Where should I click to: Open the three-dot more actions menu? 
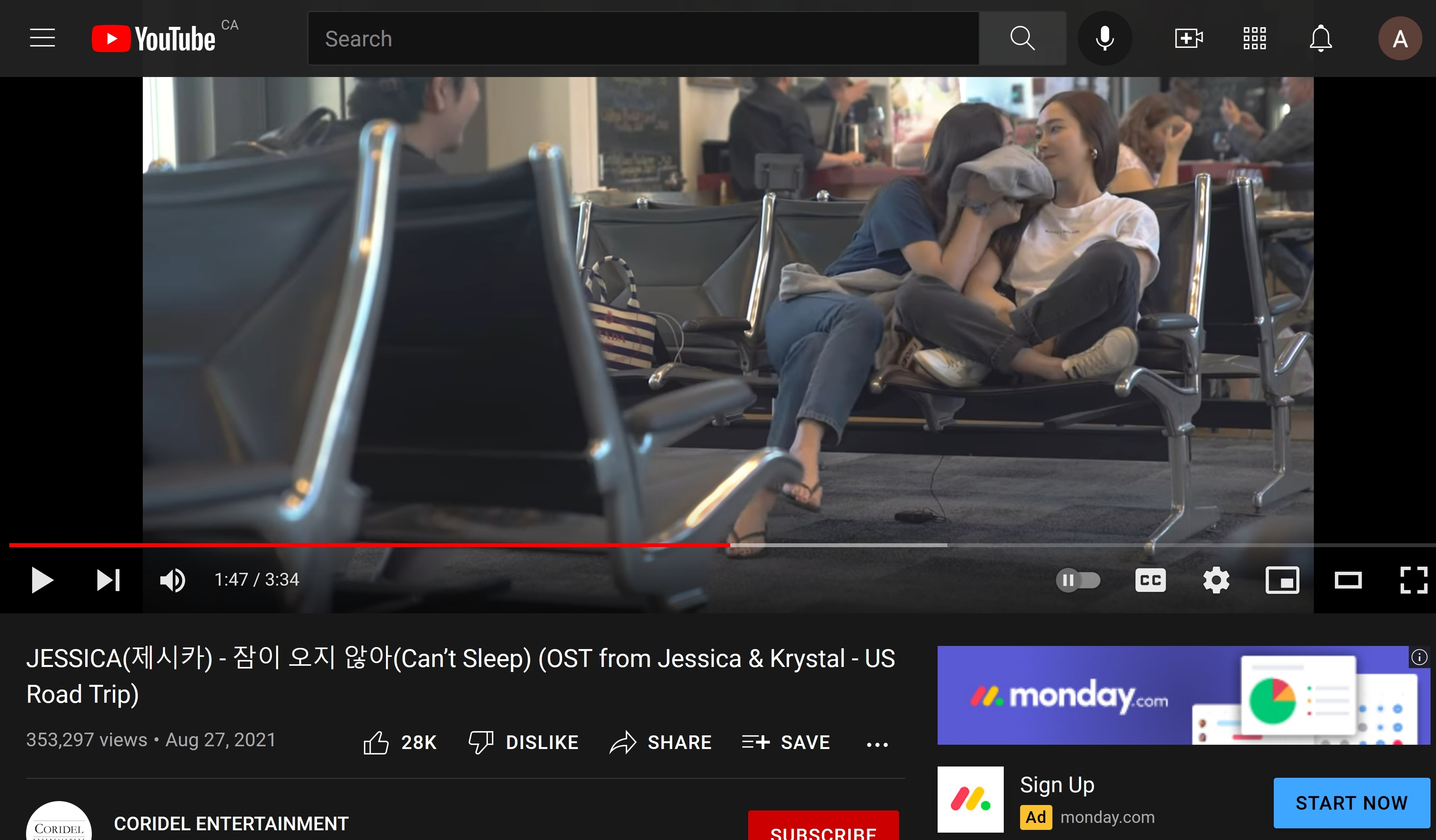(877, 744)
